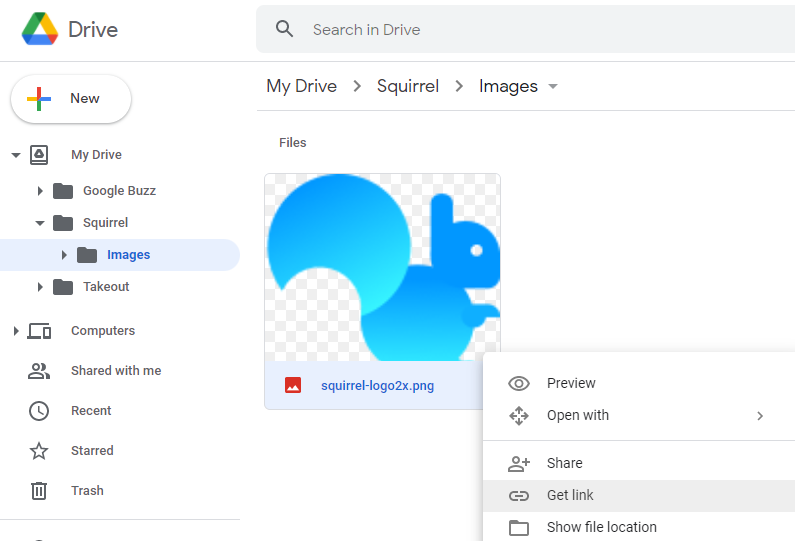Go to My Drive breadcrumb
The height and width of the screenshot is (541, 795).
point(302,86)
